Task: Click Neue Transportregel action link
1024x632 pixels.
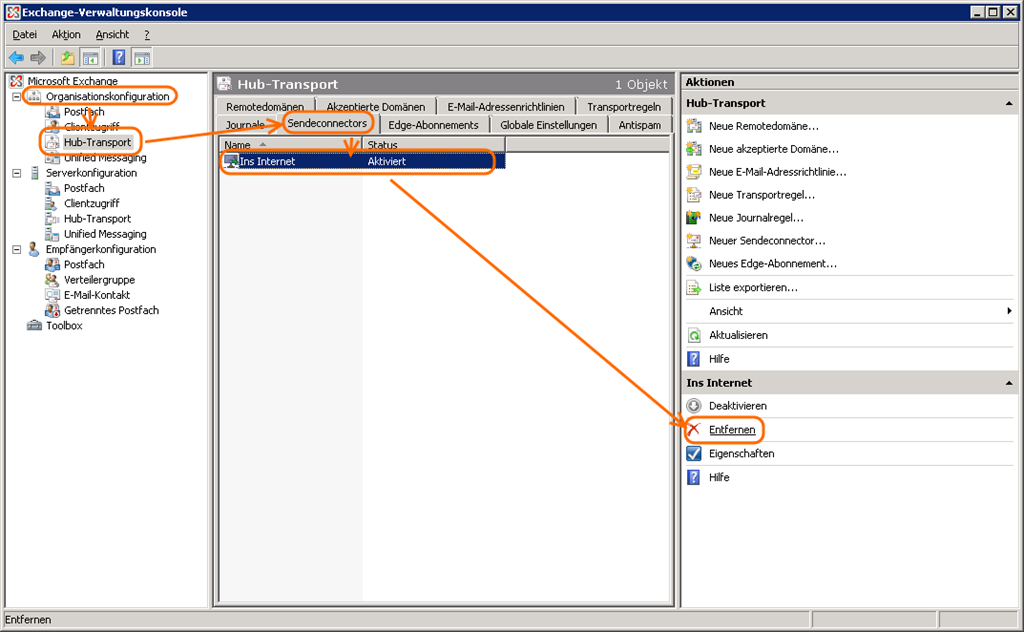Action: click(761, 195)
